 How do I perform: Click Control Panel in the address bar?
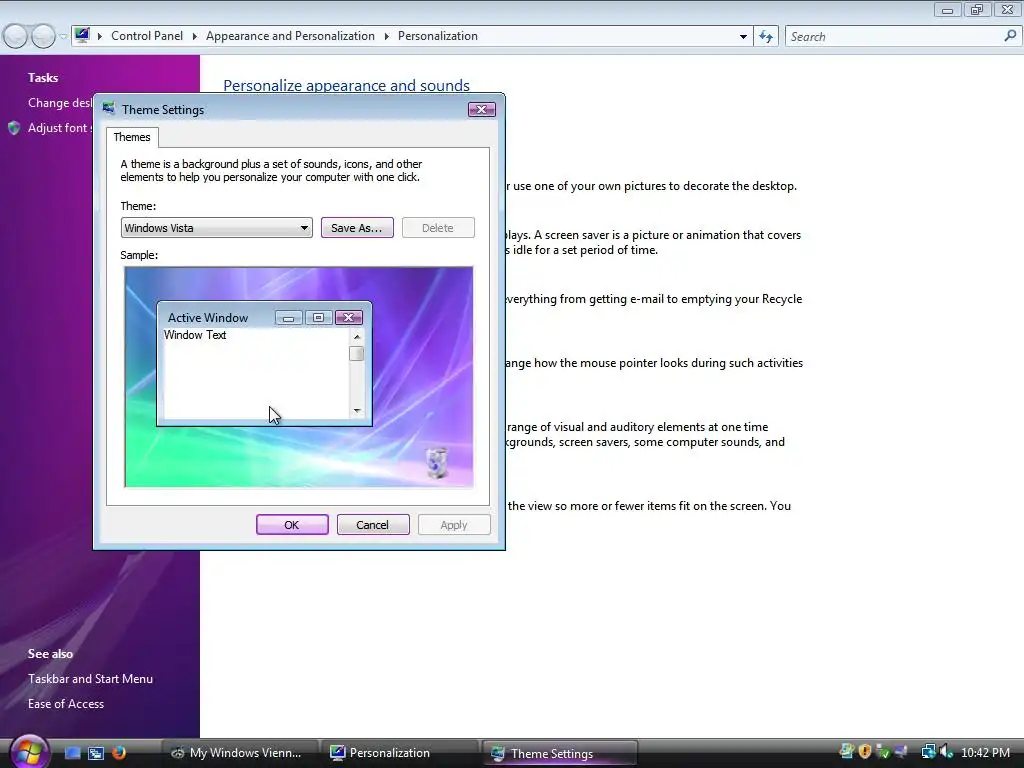147,36
